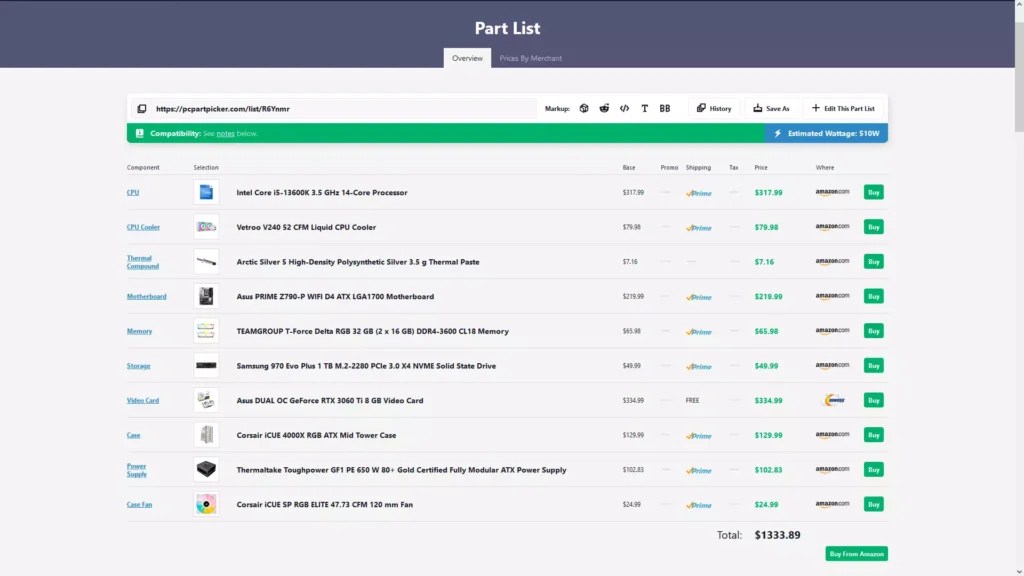Open the Storage component link

point(138,366)
